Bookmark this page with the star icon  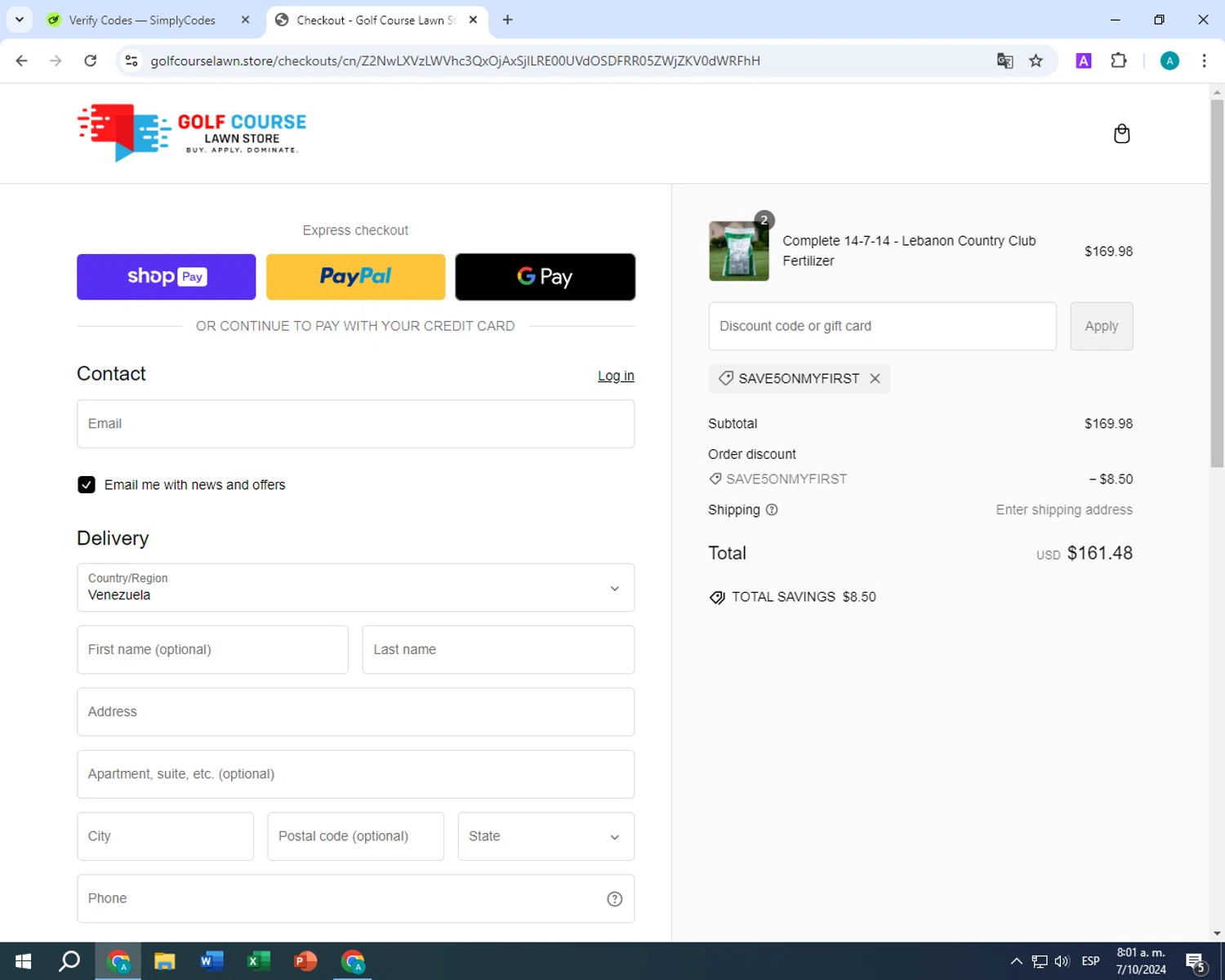[x=1036, y=60]
